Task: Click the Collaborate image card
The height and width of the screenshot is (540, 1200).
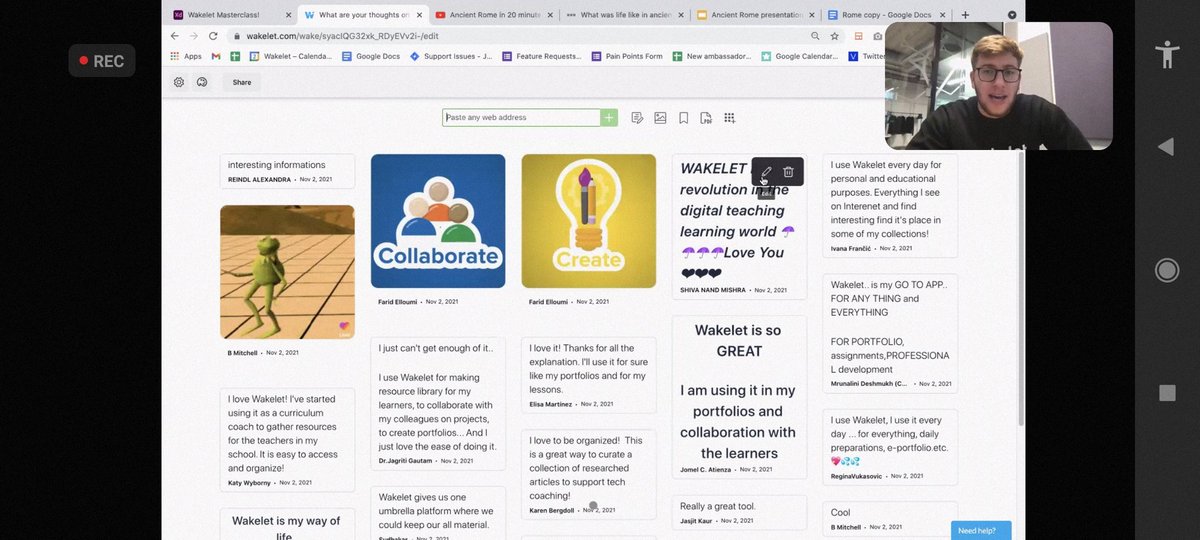Action: 438,221
